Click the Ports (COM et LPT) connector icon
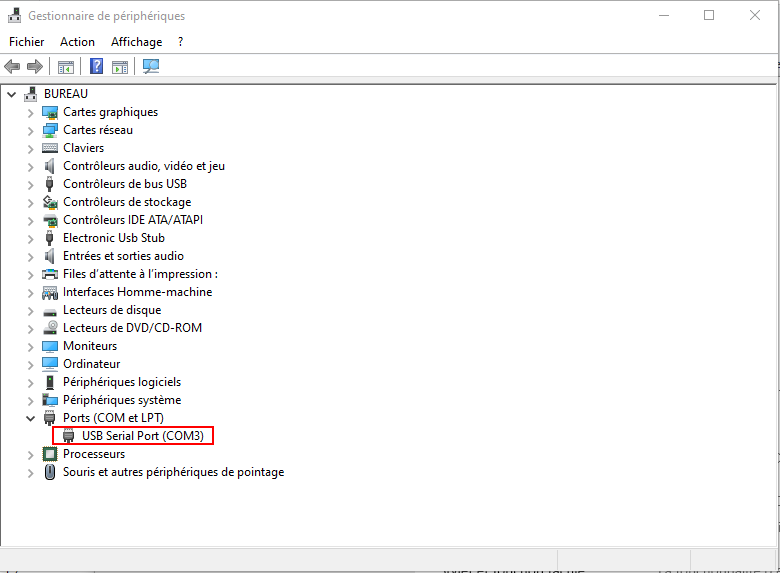 point(50,418)
